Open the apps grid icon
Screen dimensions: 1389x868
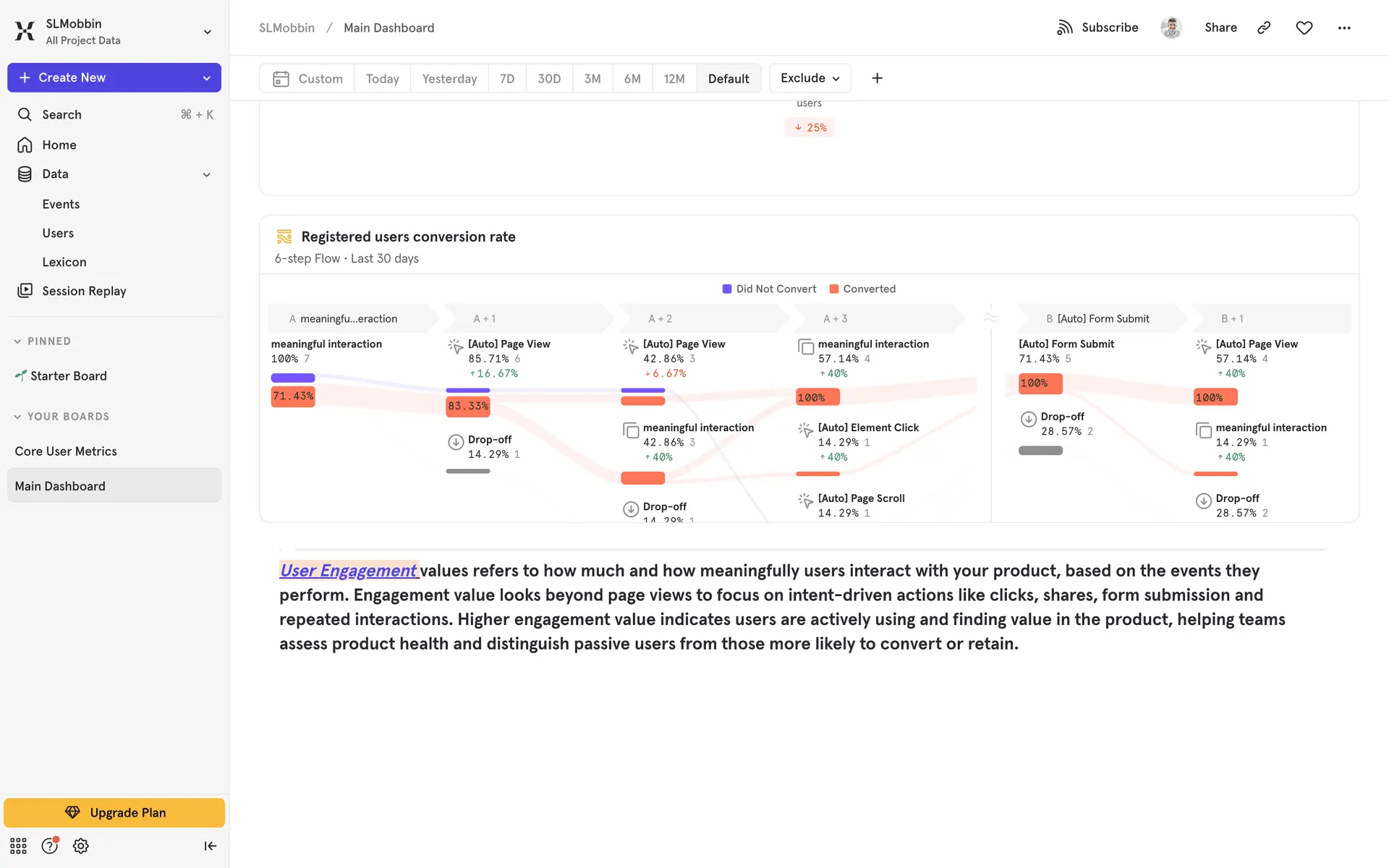click(x=18, y=846)
